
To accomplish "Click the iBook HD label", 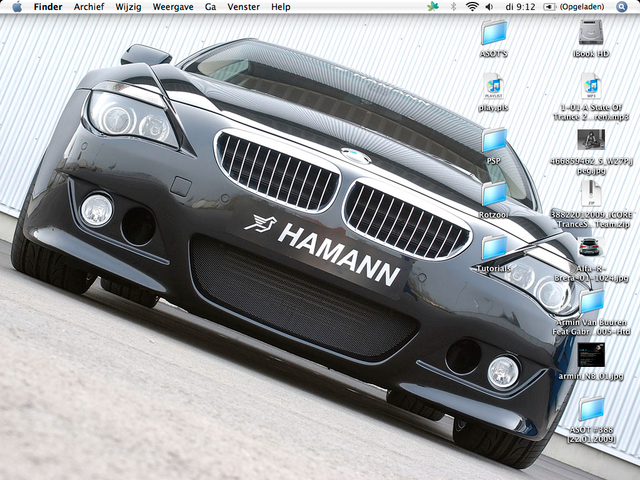I will (591, 53).
